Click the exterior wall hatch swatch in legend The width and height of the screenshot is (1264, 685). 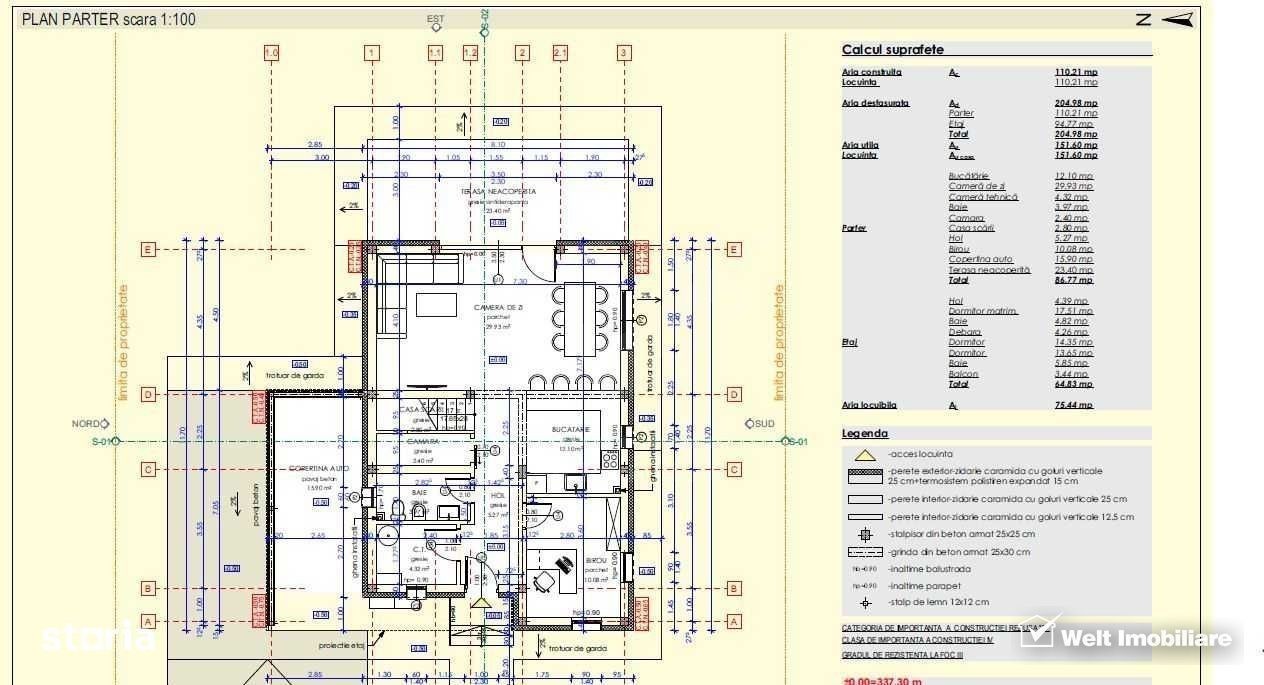[866, 476]
